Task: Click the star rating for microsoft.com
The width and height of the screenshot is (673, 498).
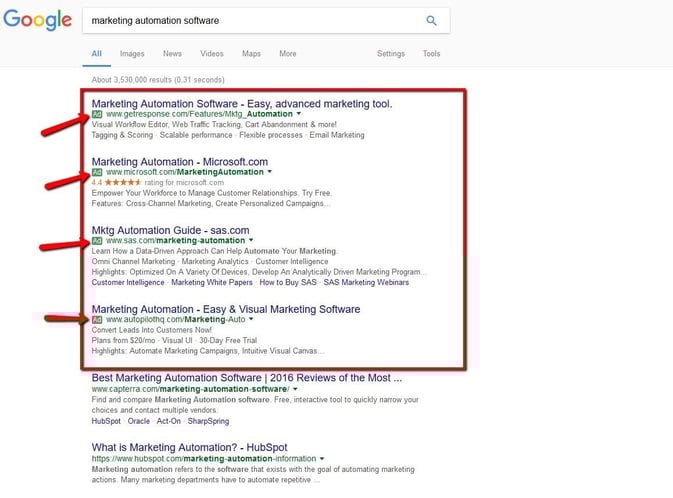Action: click(x=123, y=182)
